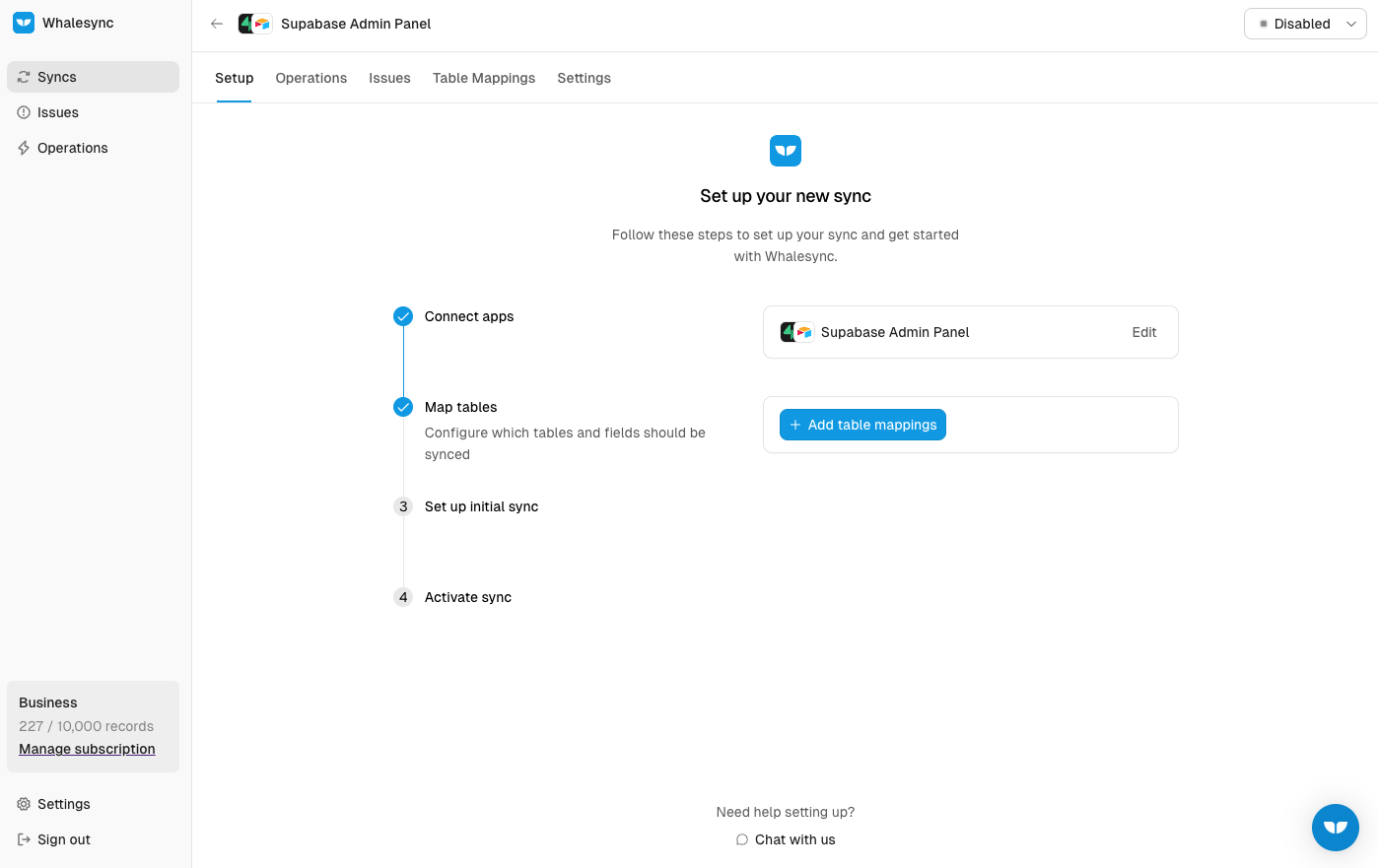Click the Whalesync logo icon in sidebar
The height and width of the screenshot is (868, 1378).
point(23,22)
